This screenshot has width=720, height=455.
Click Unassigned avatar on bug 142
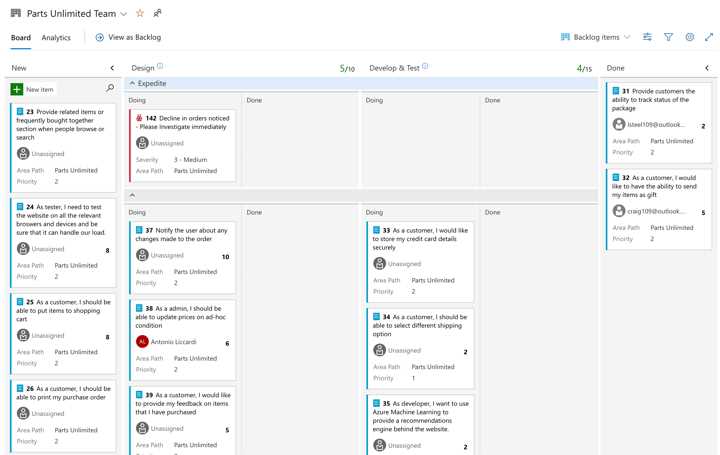[x=142, y=143]
